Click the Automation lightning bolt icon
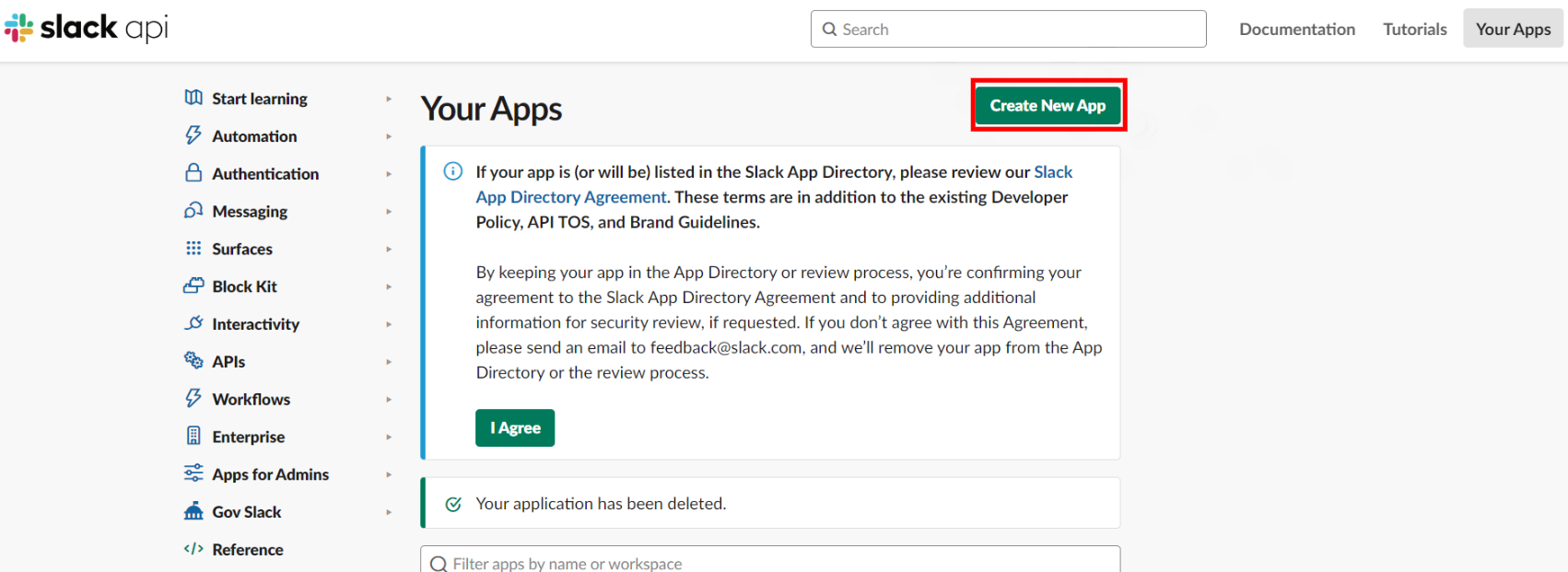 (193, 135)
